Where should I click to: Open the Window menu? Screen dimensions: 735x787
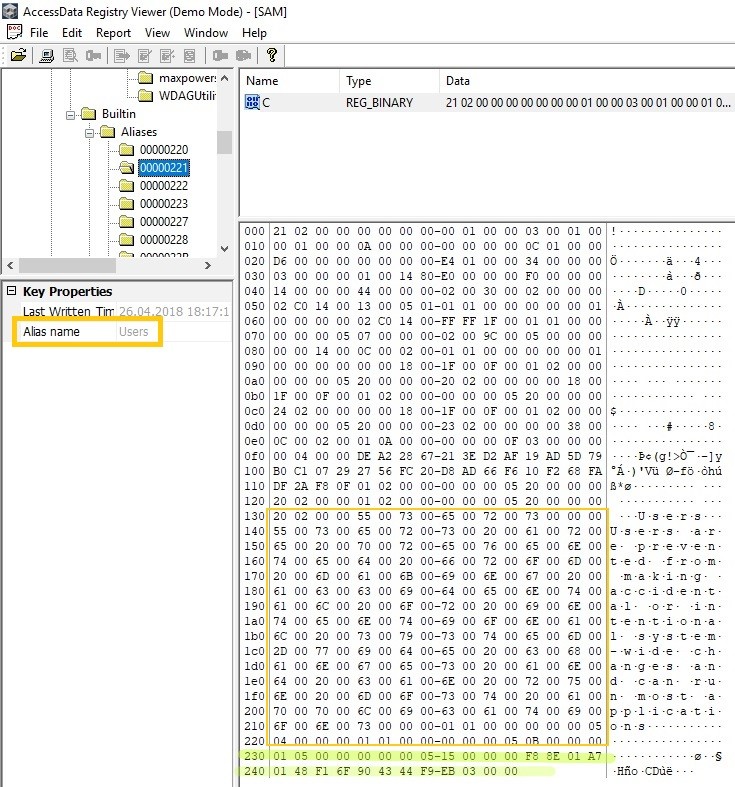click(x=206, y=33)
